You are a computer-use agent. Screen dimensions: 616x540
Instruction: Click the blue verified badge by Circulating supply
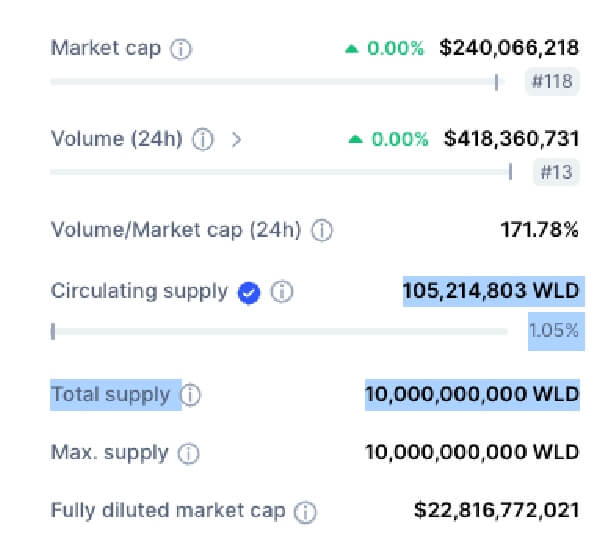(x=249, y=293)
